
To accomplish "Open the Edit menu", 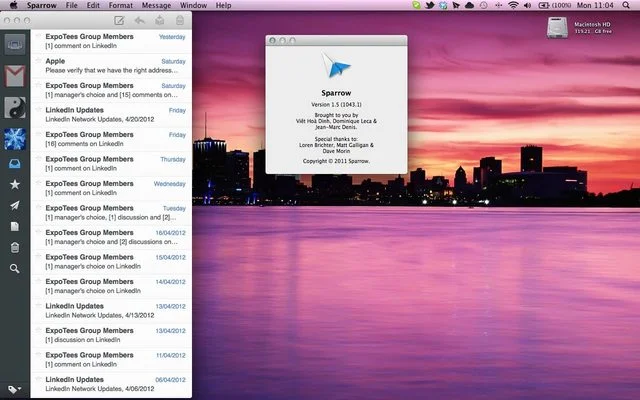I will tap(93, 5).
